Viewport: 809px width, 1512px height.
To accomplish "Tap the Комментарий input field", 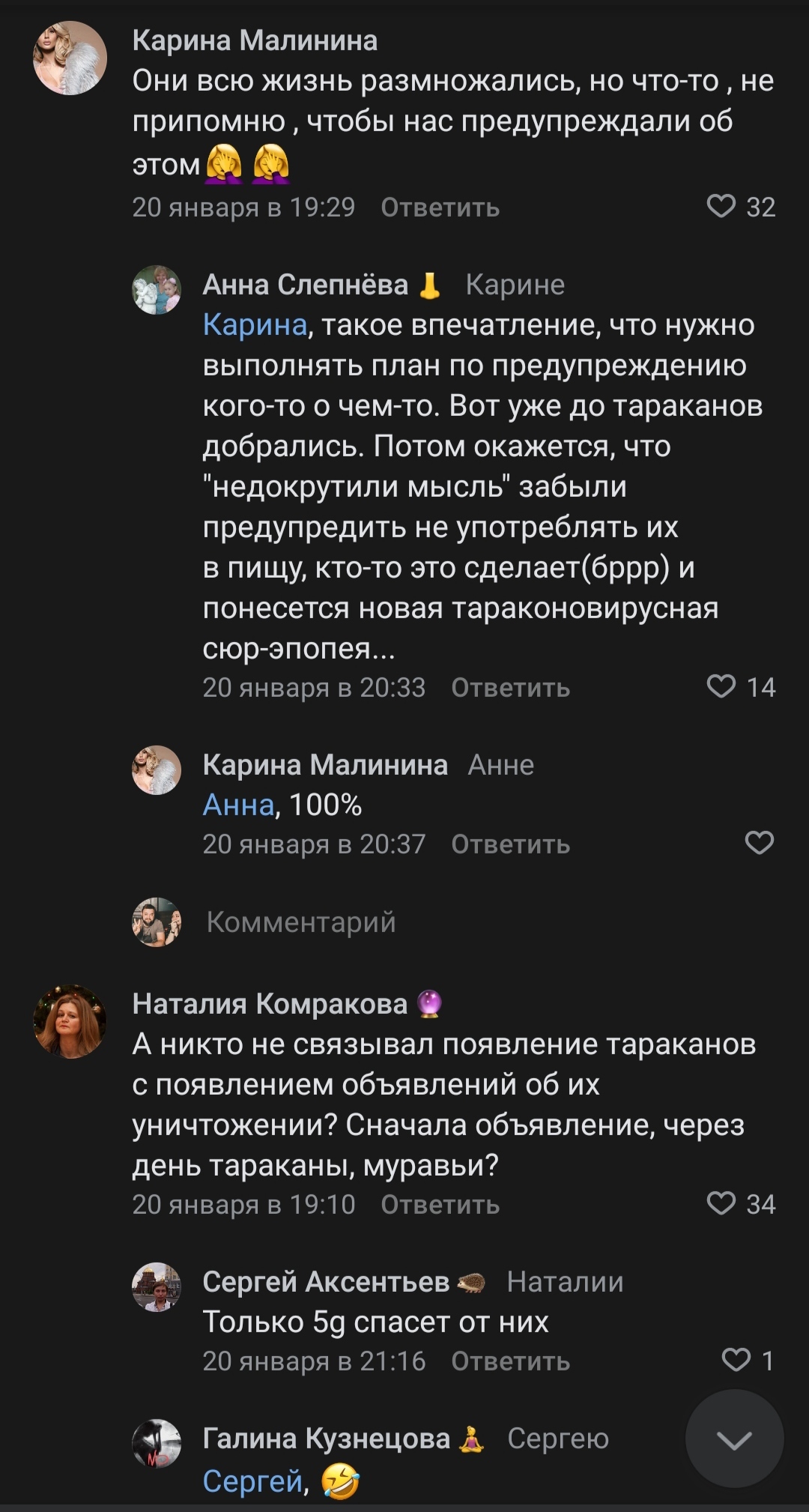I will 301,922.
